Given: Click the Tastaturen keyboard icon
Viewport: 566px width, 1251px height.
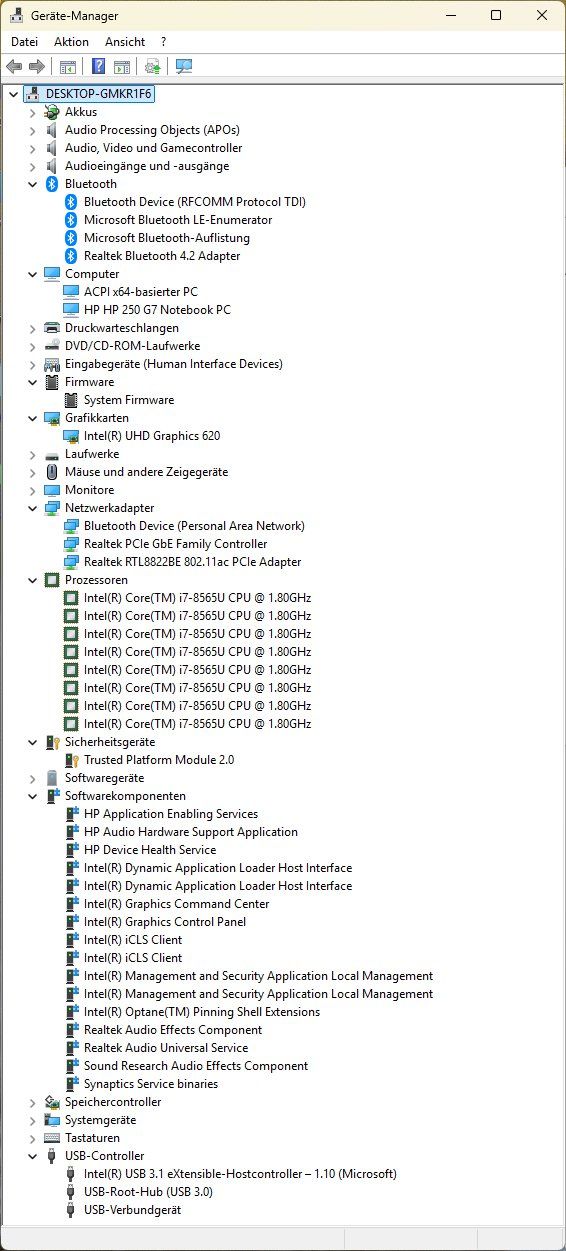Looking at the screenshot, I should tap(52, 1138).
